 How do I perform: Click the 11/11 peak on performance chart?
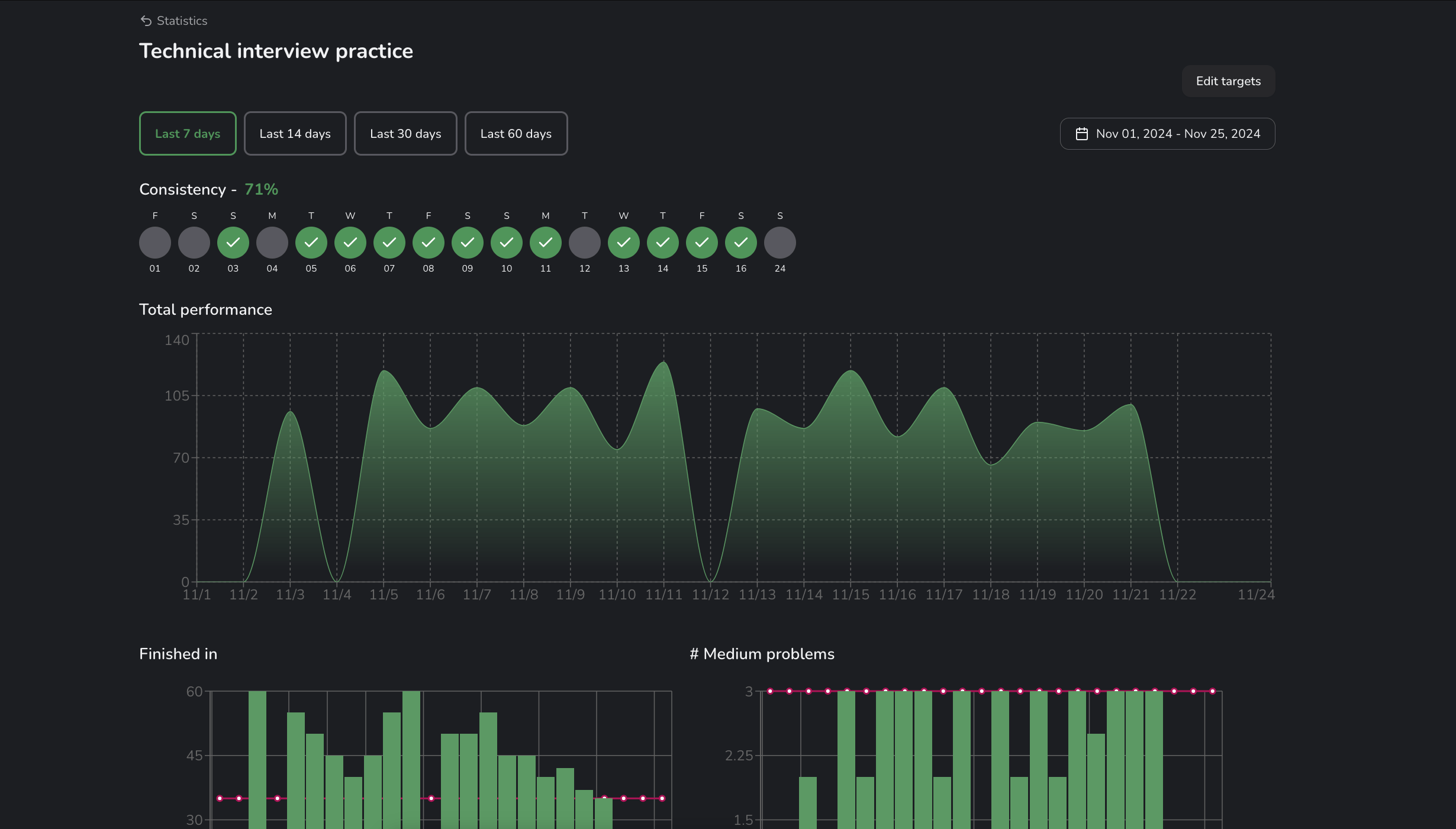tap(663, 362)
